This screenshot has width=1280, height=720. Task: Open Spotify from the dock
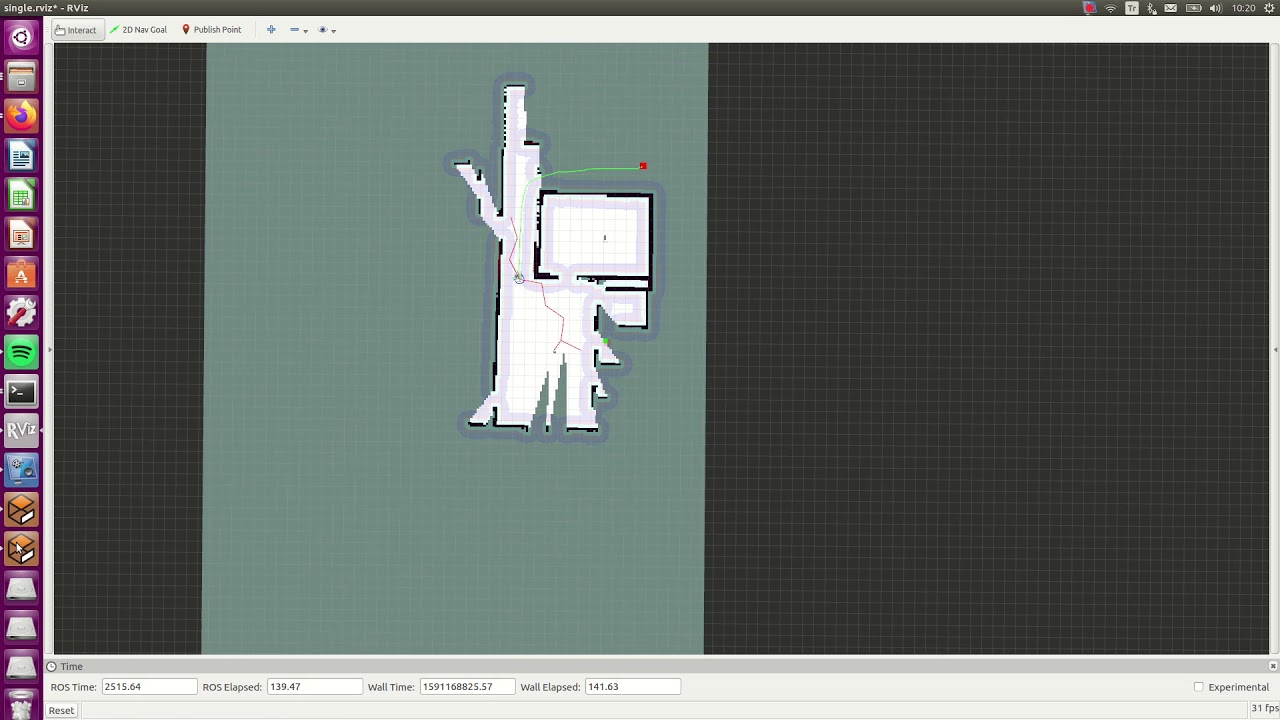[x=21, y=352]
